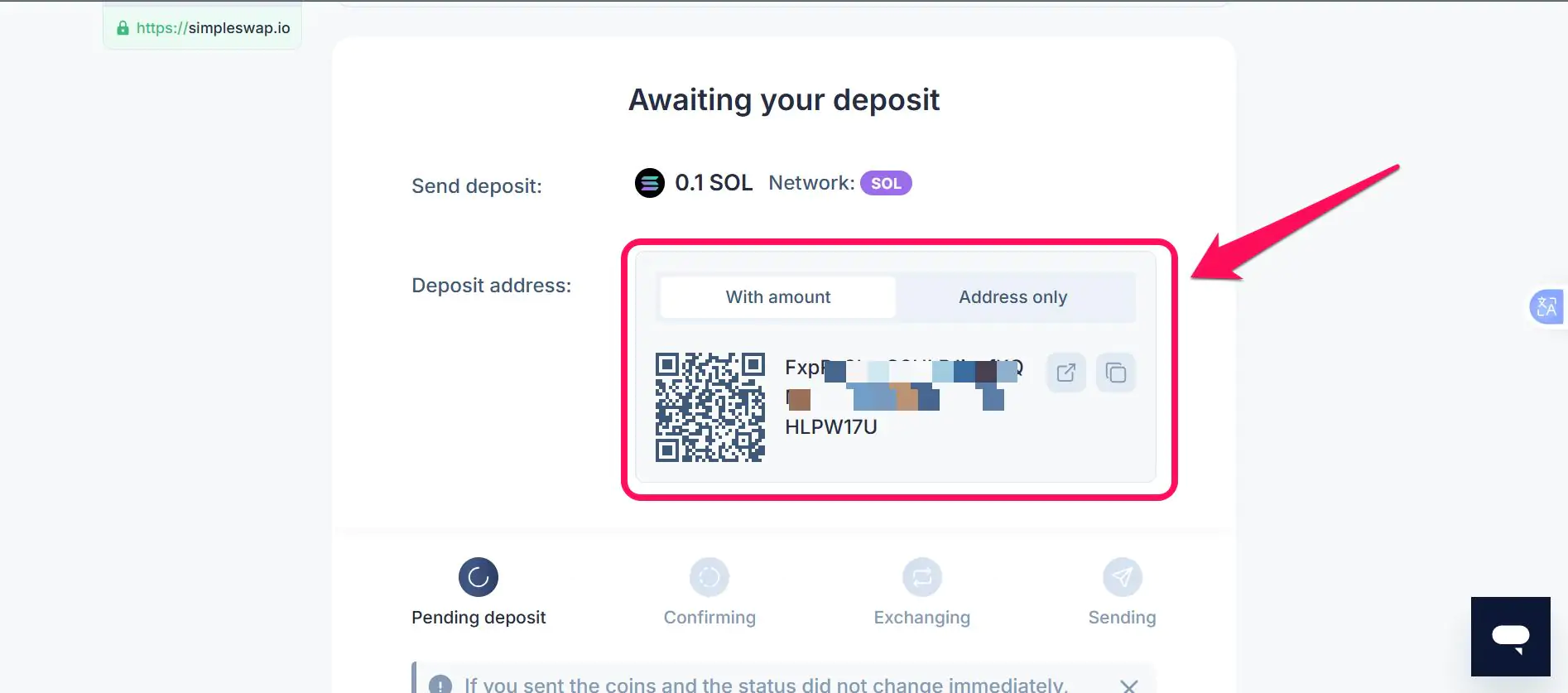Switch to the Address only tab
Viewport: 1568px width, 693px height.
pyautogui.click(x=1013, y=296)
